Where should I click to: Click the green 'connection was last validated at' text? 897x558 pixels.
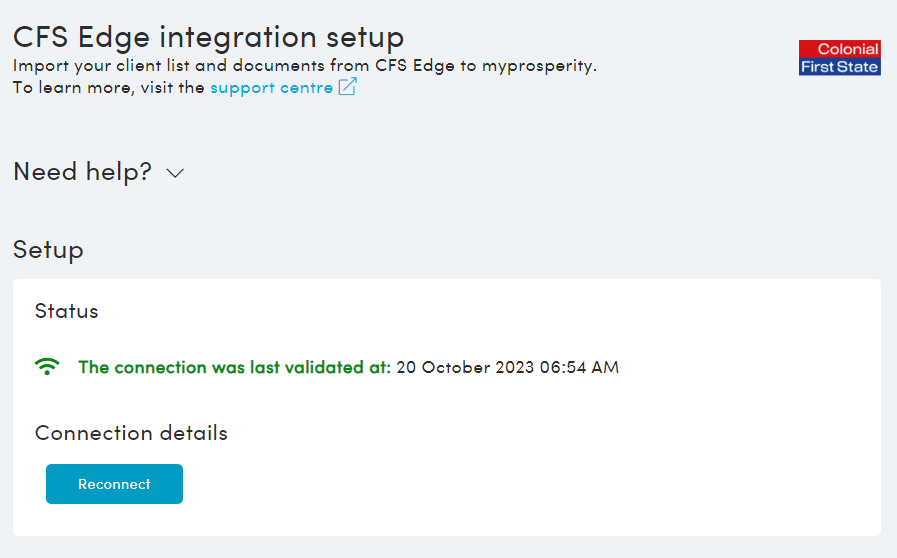(x=234, y=367)
